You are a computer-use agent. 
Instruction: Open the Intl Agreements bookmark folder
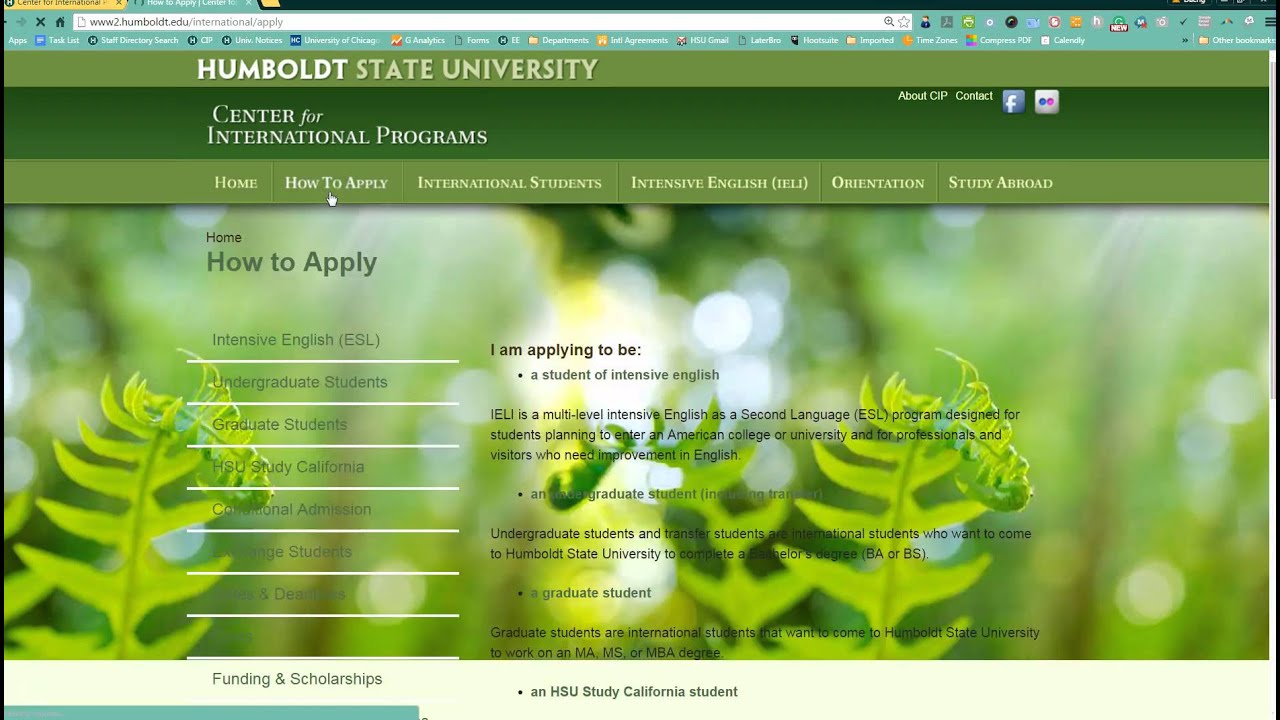[632, 41]
